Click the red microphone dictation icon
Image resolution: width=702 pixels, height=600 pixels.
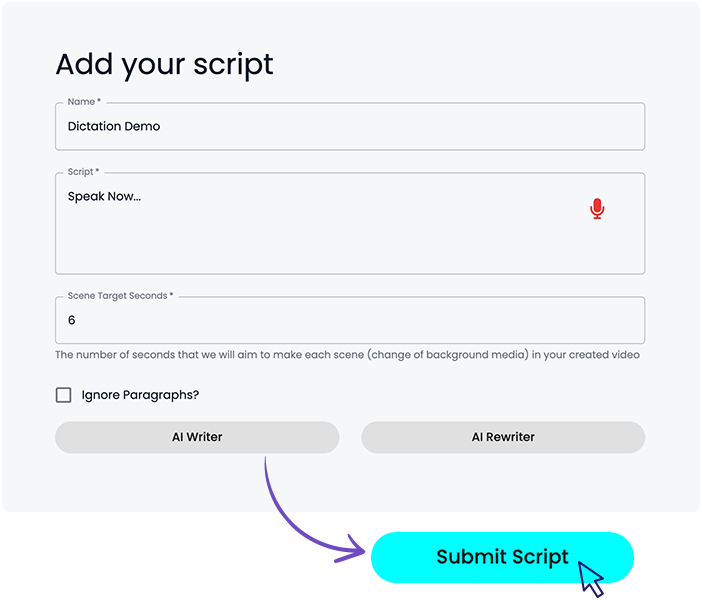(597, 208)
